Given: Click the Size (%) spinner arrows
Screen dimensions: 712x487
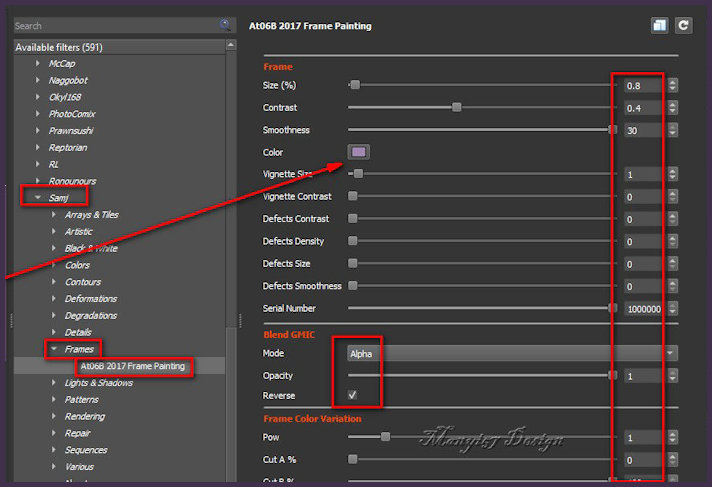Looking at the screenshot, I should [x=673, y=86].
